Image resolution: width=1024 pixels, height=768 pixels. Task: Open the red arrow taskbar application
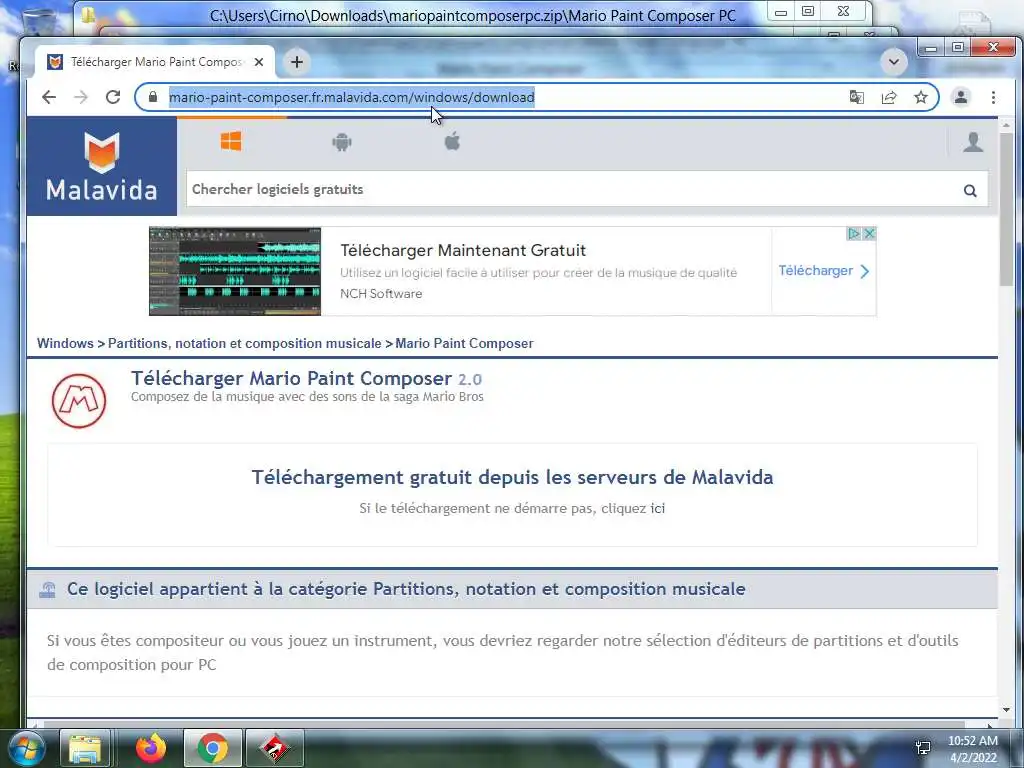tap(275, 748)
